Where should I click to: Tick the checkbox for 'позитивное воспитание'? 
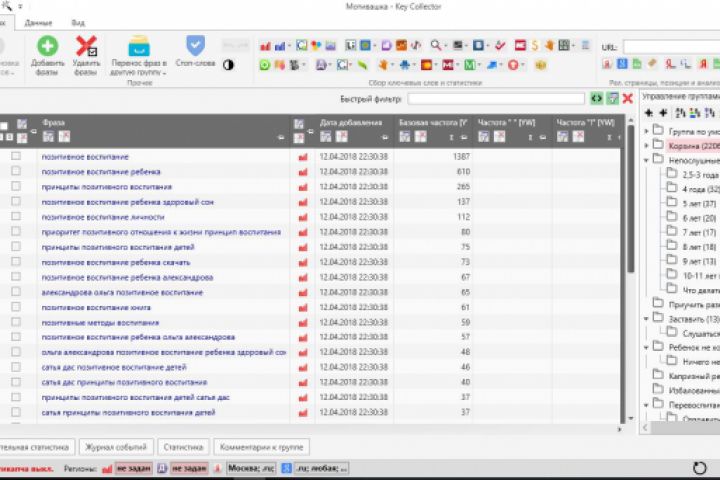(16, 156)
